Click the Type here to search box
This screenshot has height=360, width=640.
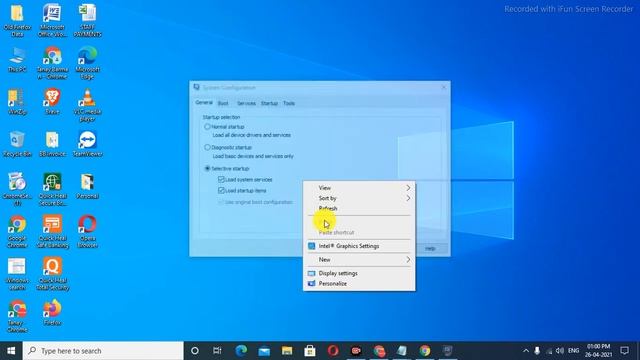[x=103, y=351]
